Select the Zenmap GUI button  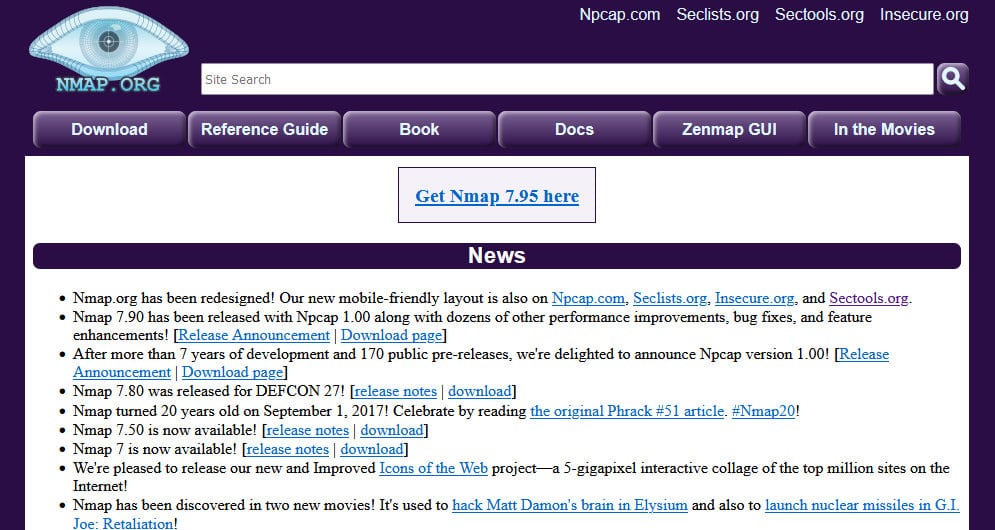tap(729, 129)
